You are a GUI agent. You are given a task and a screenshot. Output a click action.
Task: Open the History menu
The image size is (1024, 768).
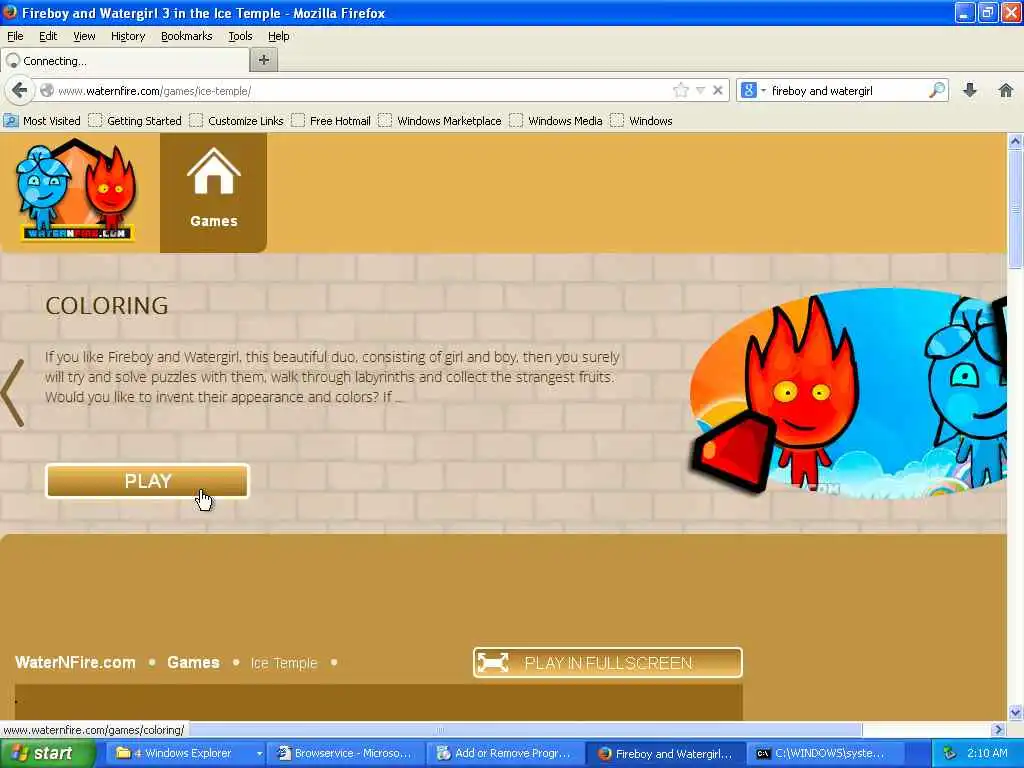(127, 36)
